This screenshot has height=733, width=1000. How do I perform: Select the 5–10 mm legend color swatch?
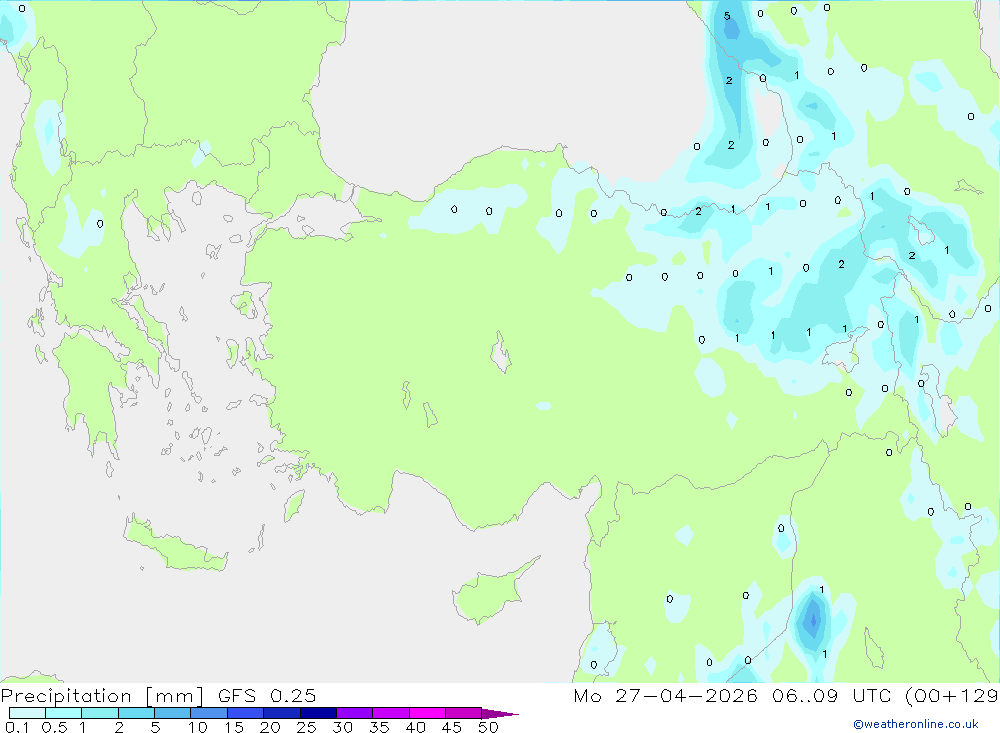172,713
